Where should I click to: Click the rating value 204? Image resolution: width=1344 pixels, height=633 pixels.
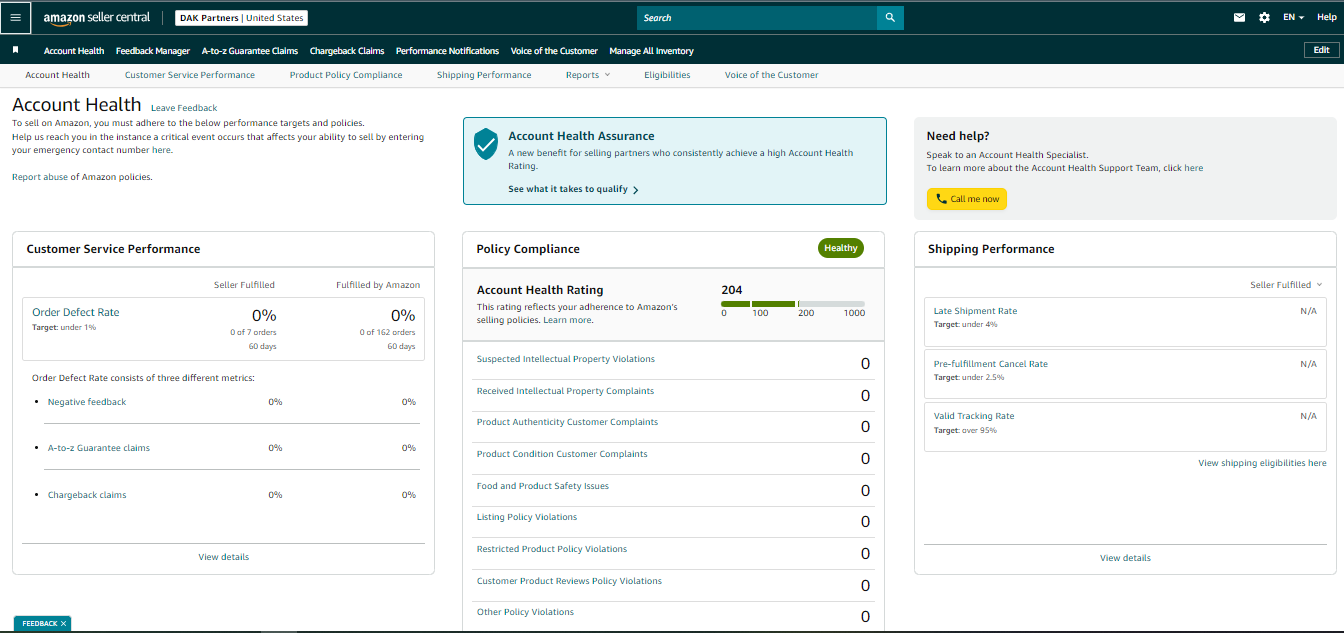click(732, 290)
